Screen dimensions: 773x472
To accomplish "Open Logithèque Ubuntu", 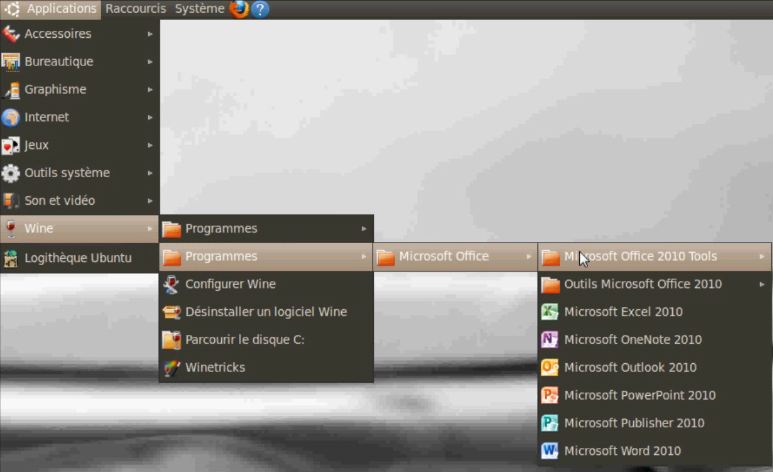I will [79, 258].
